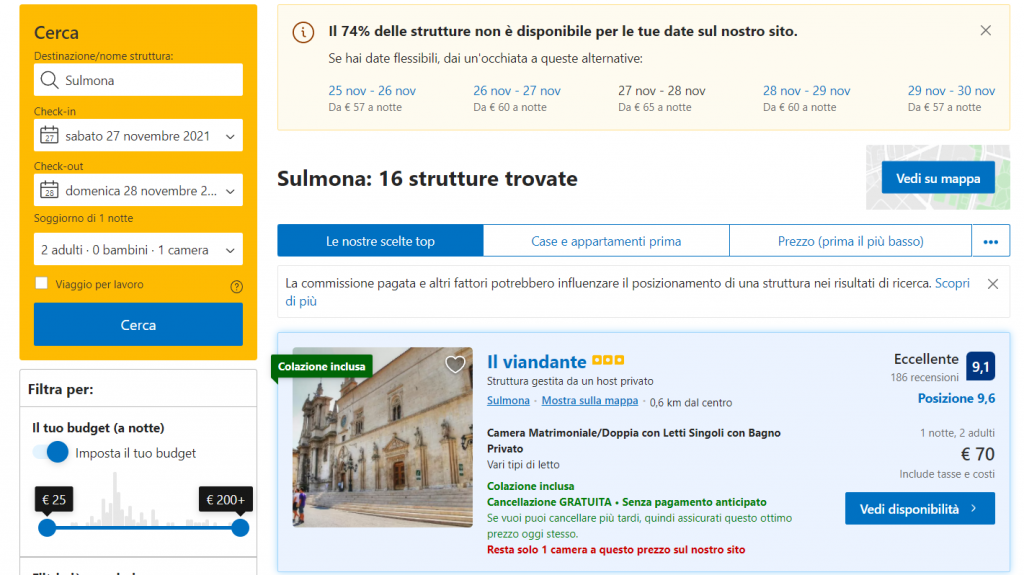Click the 9,1 review score badge

tap(980, 367)
